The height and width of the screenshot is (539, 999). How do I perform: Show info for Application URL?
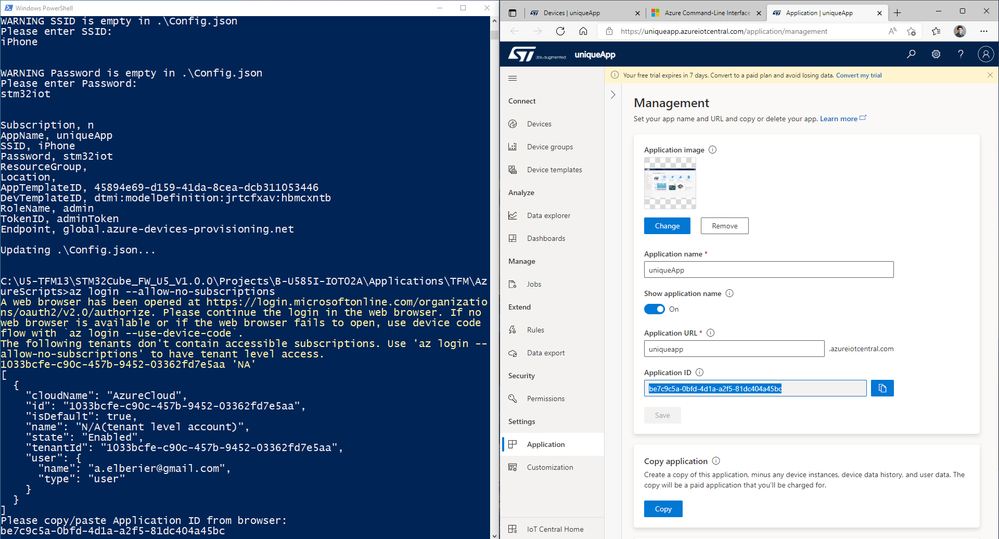710,333
